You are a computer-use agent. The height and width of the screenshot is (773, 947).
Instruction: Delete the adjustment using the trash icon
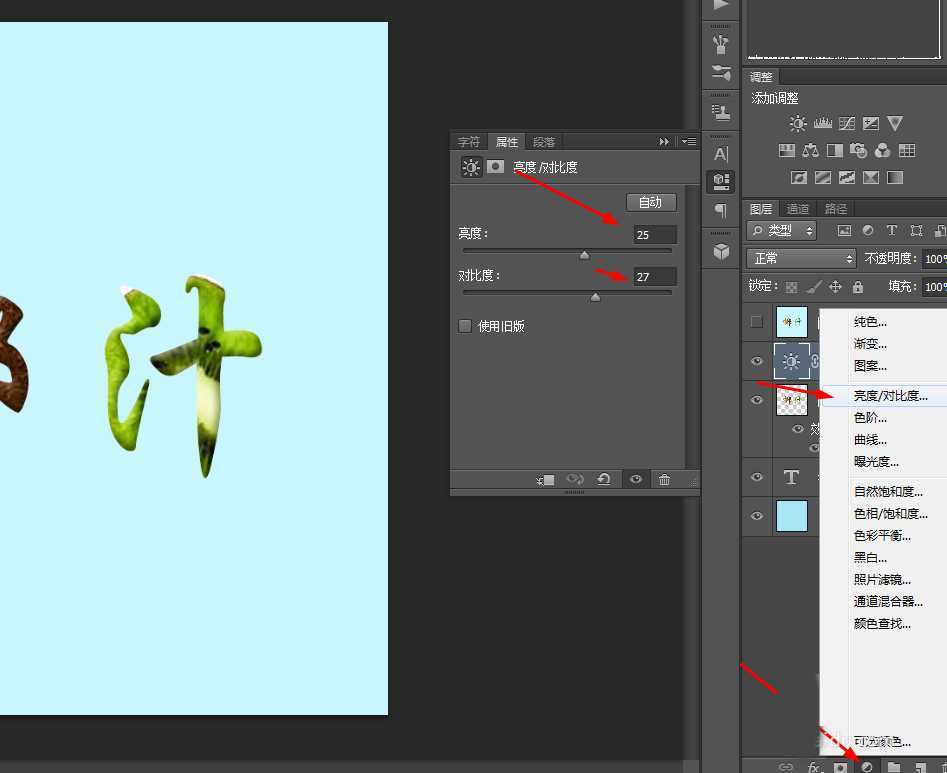(664, 479)
